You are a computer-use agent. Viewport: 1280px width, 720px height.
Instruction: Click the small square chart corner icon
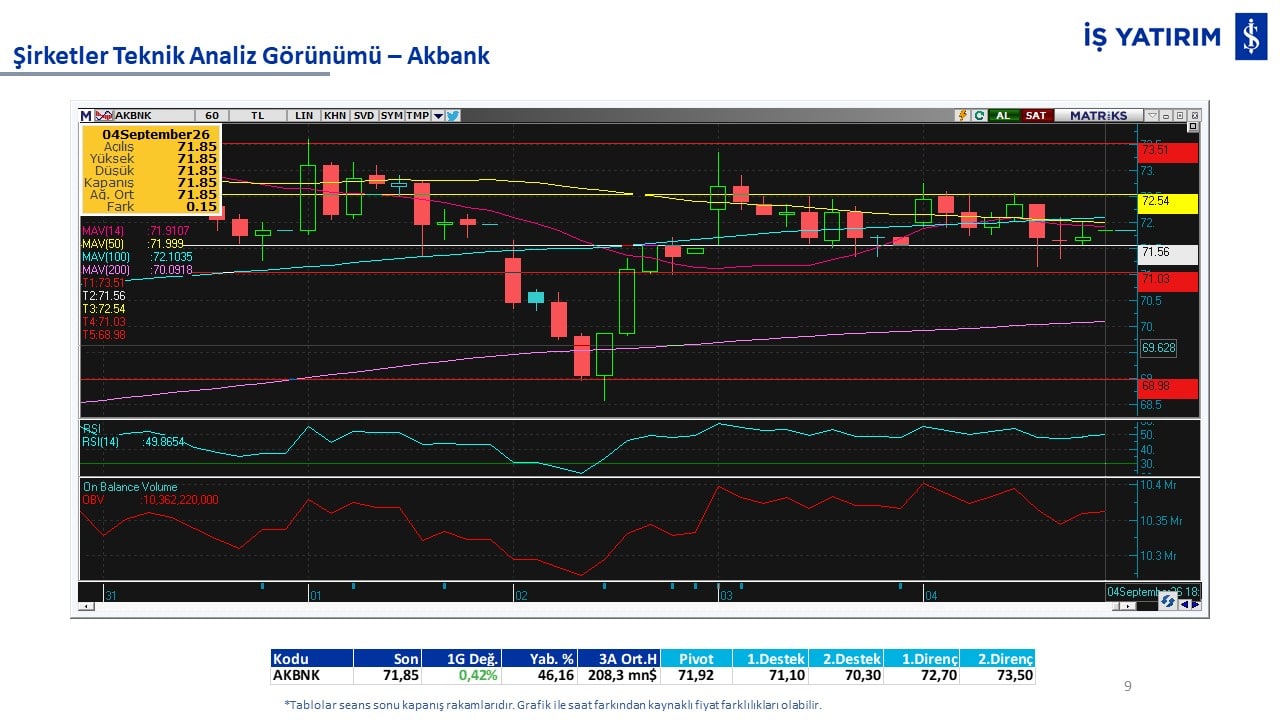point(1193,127)
